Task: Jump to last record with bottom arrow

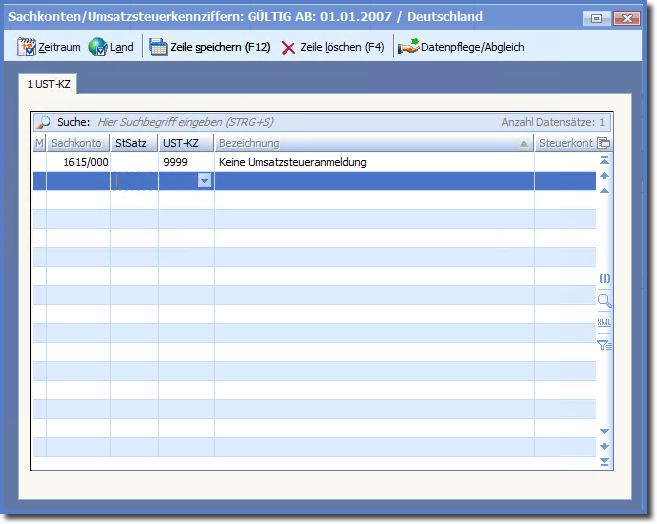Action: (604, 461)
